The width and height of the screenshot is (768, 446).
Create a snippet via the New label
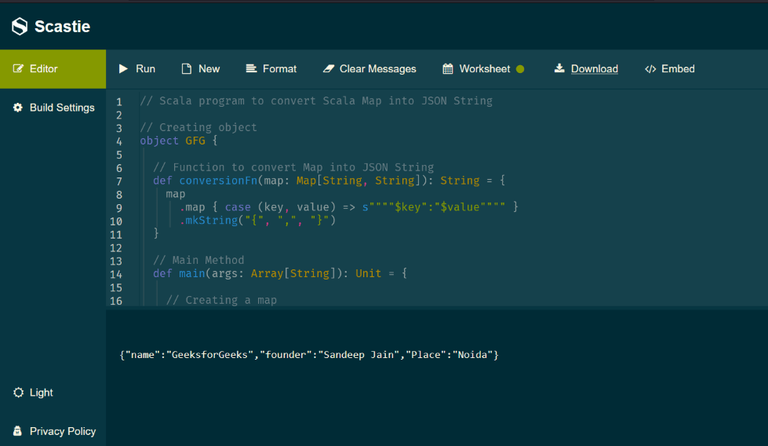coord(209,69)
